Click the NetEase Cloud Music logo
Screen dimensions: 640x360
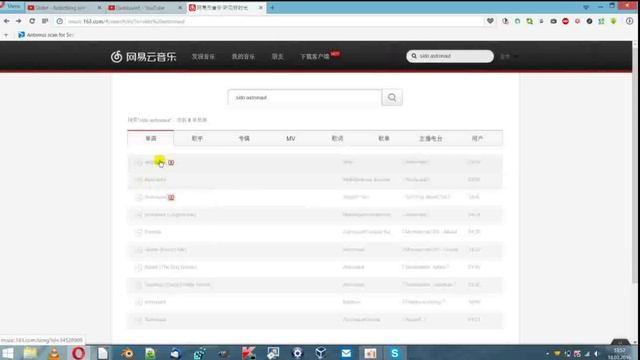coord(143,56)
